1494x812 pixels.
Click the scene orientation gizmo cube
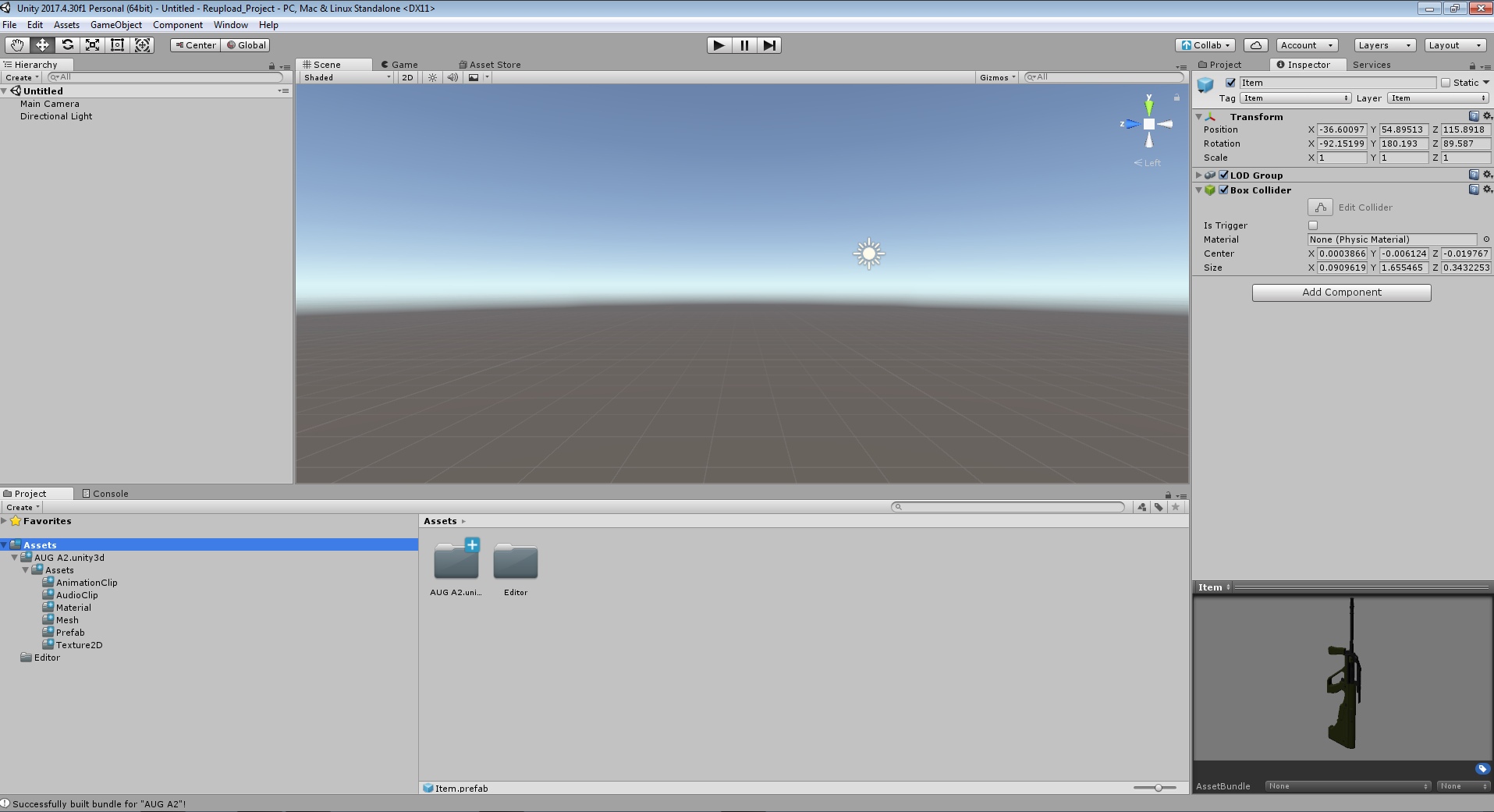pyautogui.click(x=1149, y=124)
